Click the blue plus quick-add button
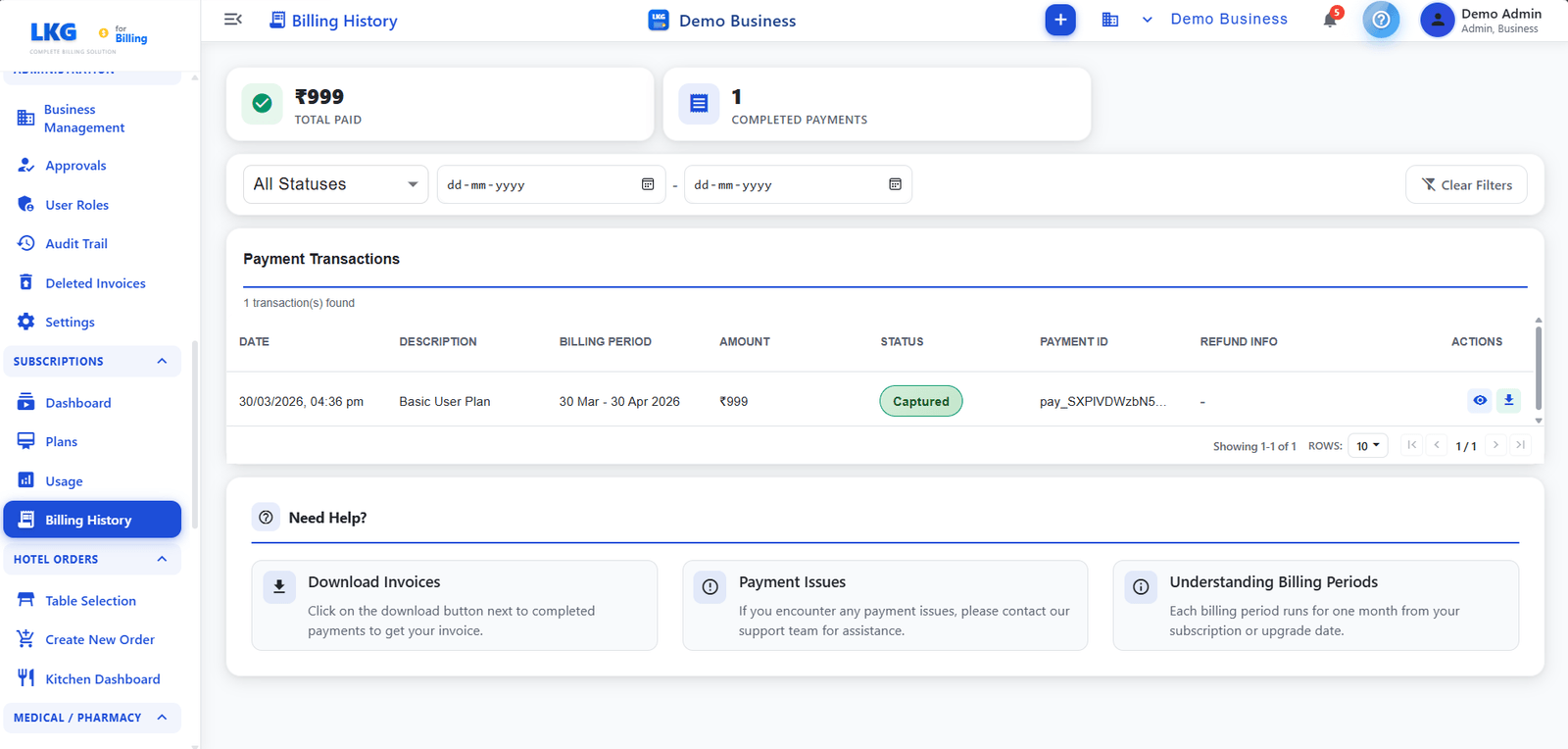Screen dimensions: 1568x749 1059,20
